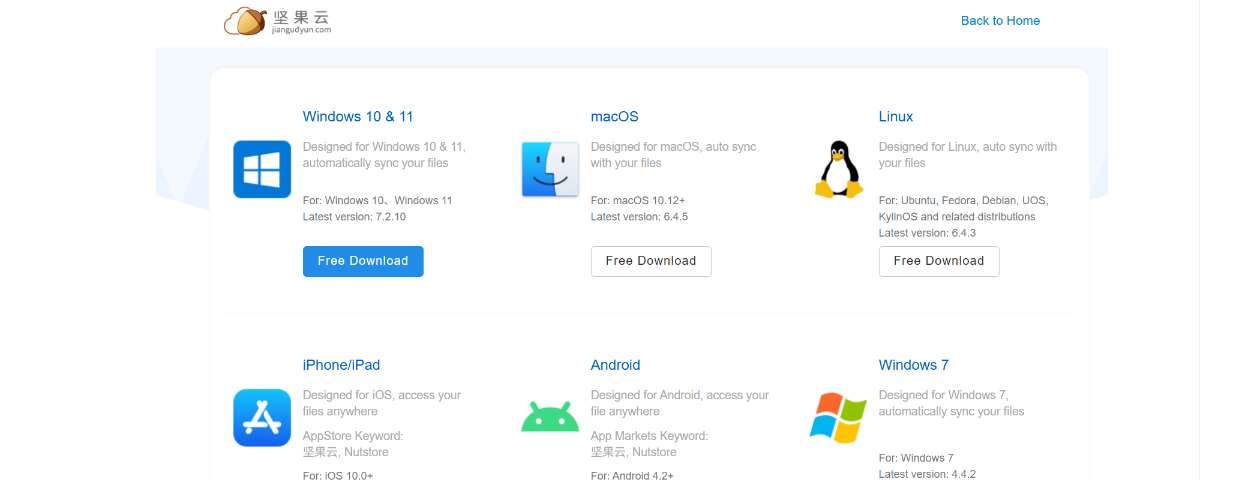Image resolution: width=1242 pixels, height=480 pixels.
Task: Select the Linux title link
Action: click(x=896, y=117)
